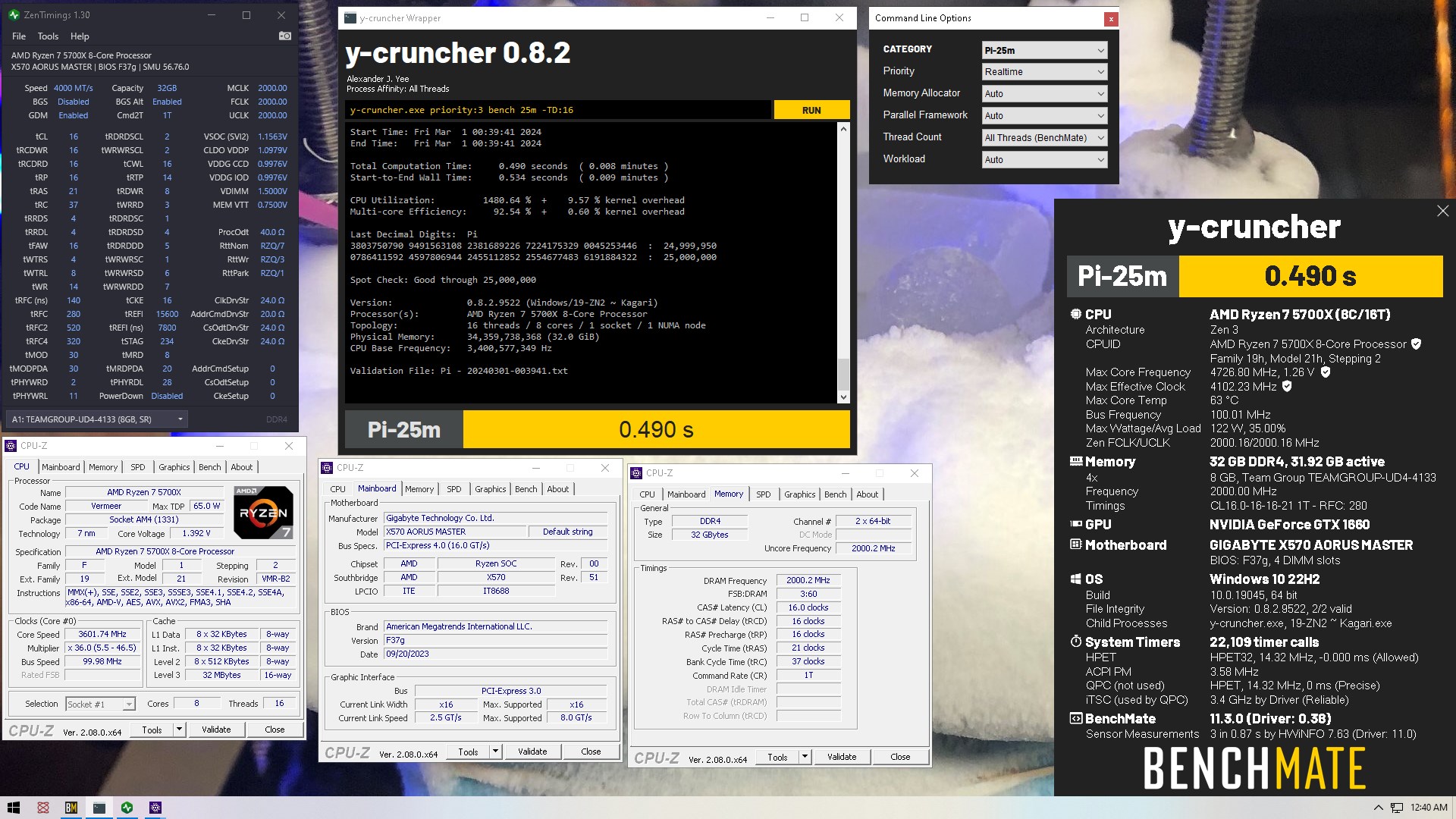Click the System Timers clock icon
The image size is (1456, 819).
[x=1075, y=642]
